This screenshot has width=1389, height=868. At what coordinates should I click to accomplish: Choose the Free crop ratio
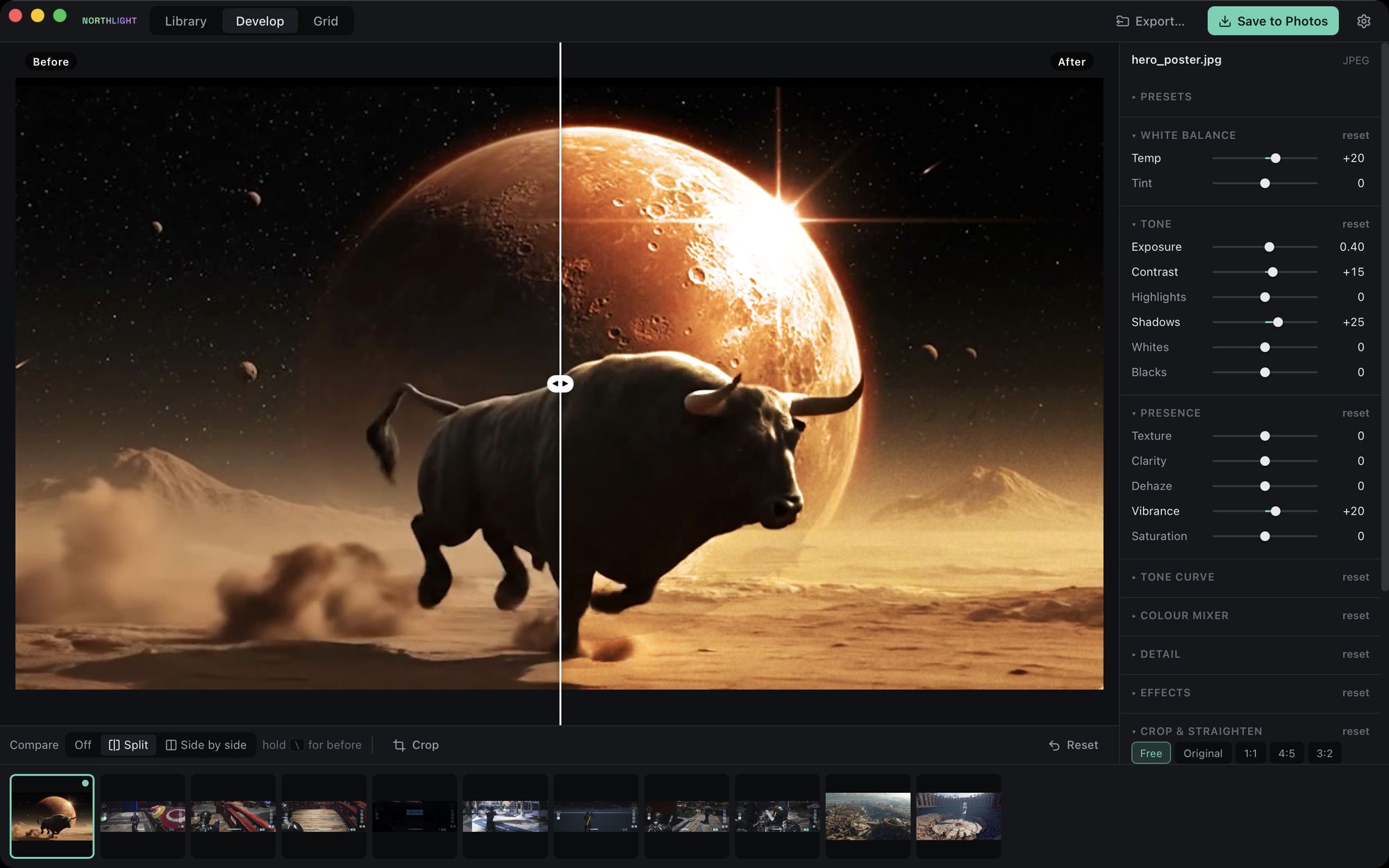click(1151, 753)
